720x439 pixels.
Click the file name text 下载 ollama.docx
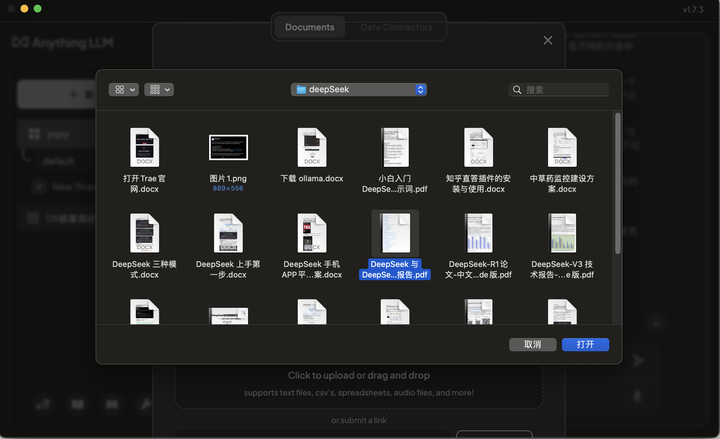point(312,178)
